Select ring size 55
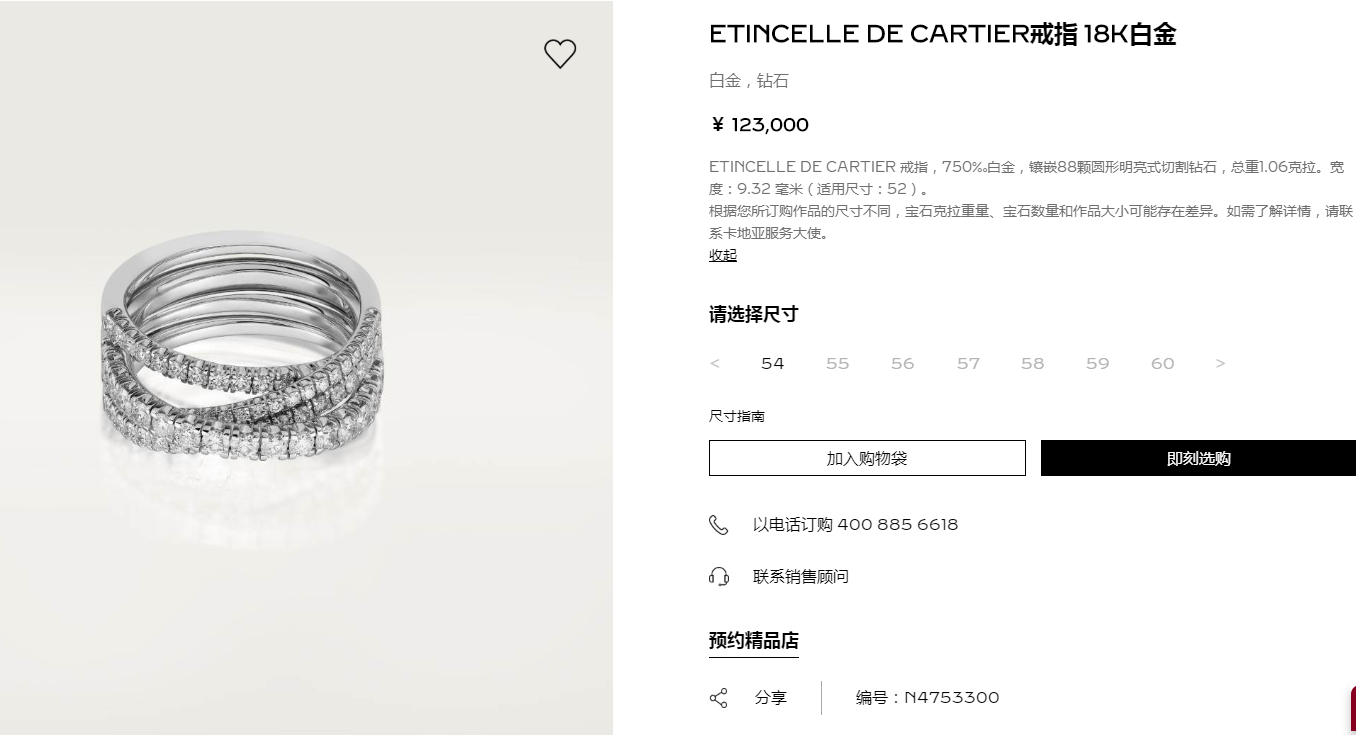Viewport: 1356px width, 735px height. pyautogui.click(x=837, y=363)
